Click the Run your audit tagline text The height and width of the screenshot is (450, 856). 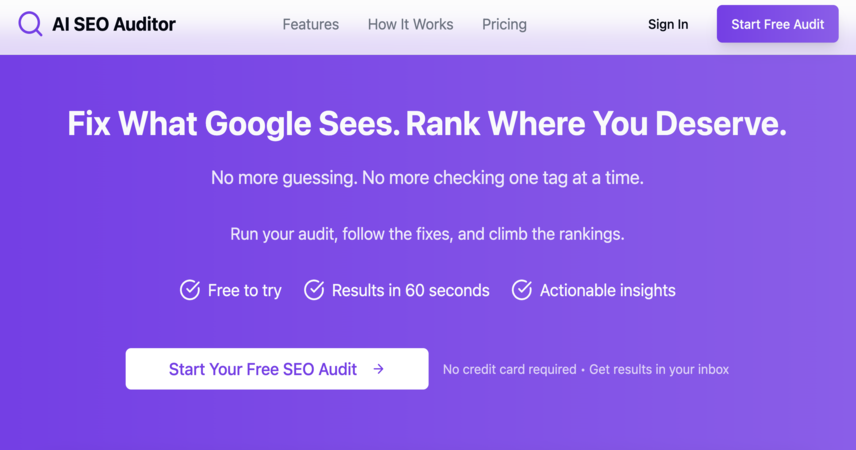pos(427,234)
